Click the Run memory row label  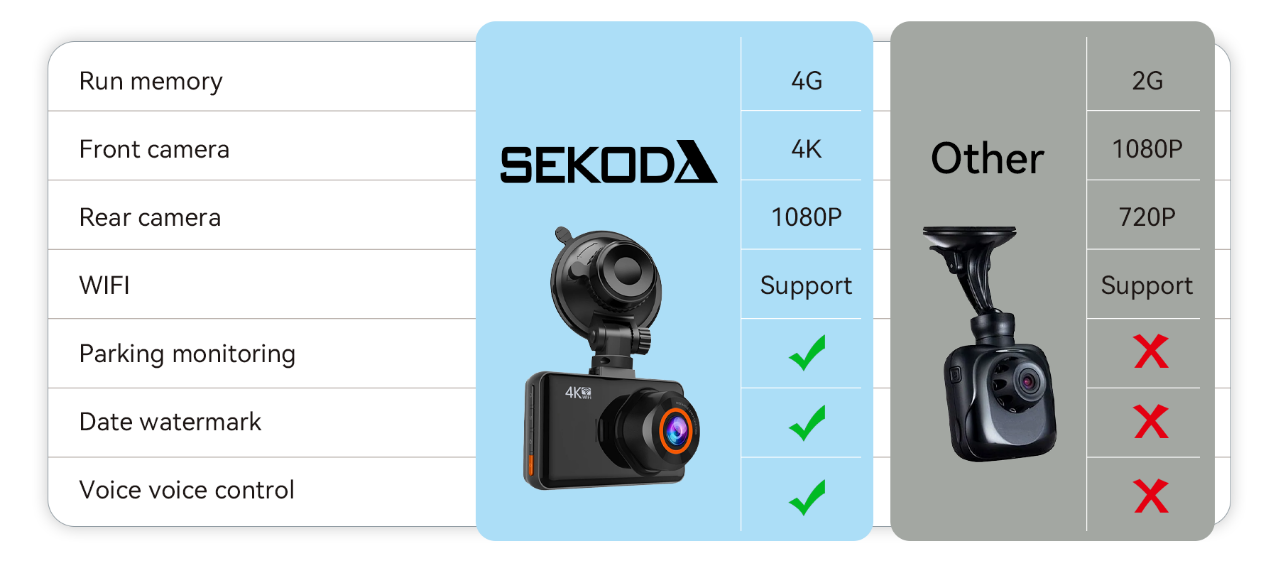click(x=151, y=81)
